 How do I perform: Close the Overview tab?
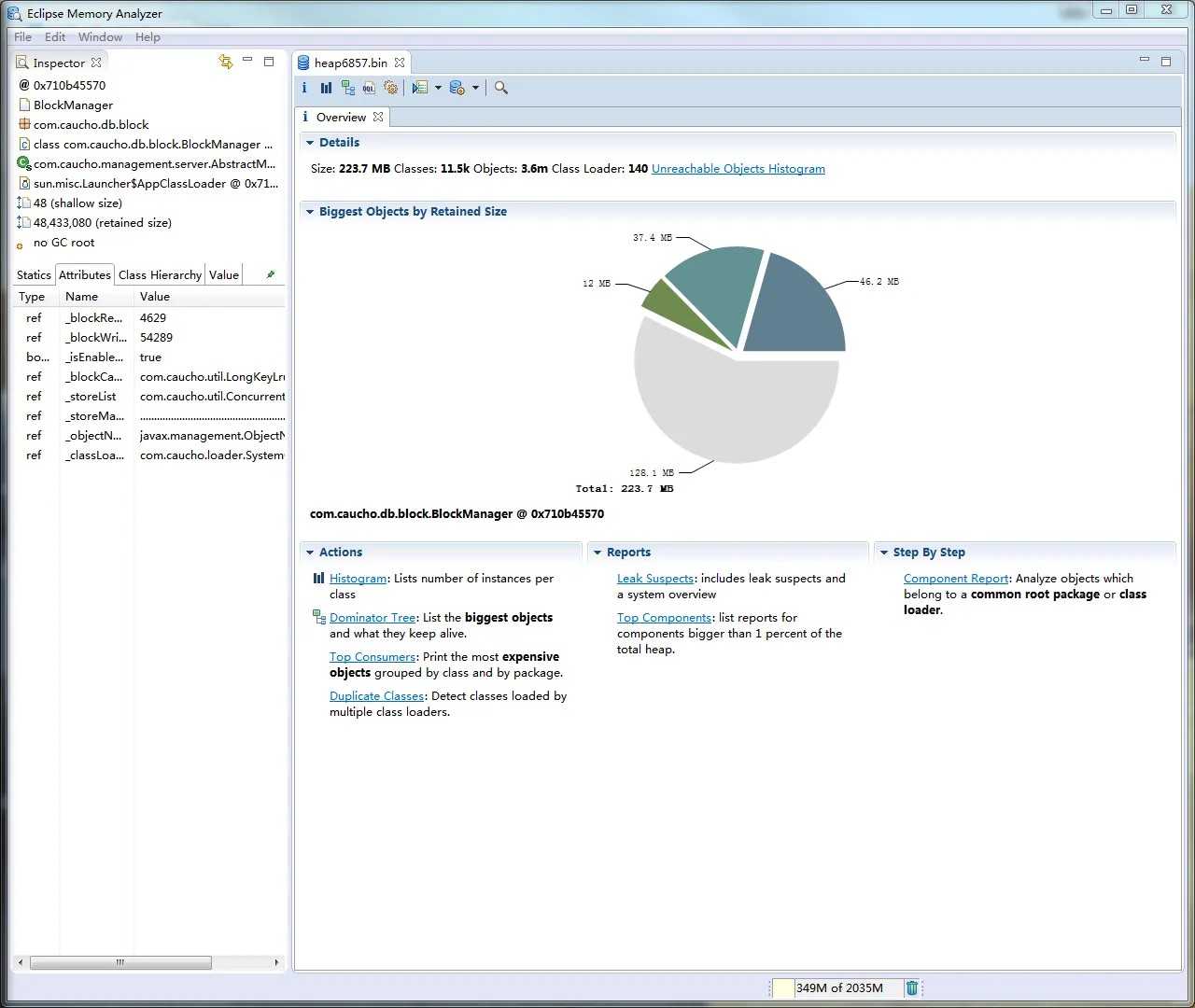[378, 117]
